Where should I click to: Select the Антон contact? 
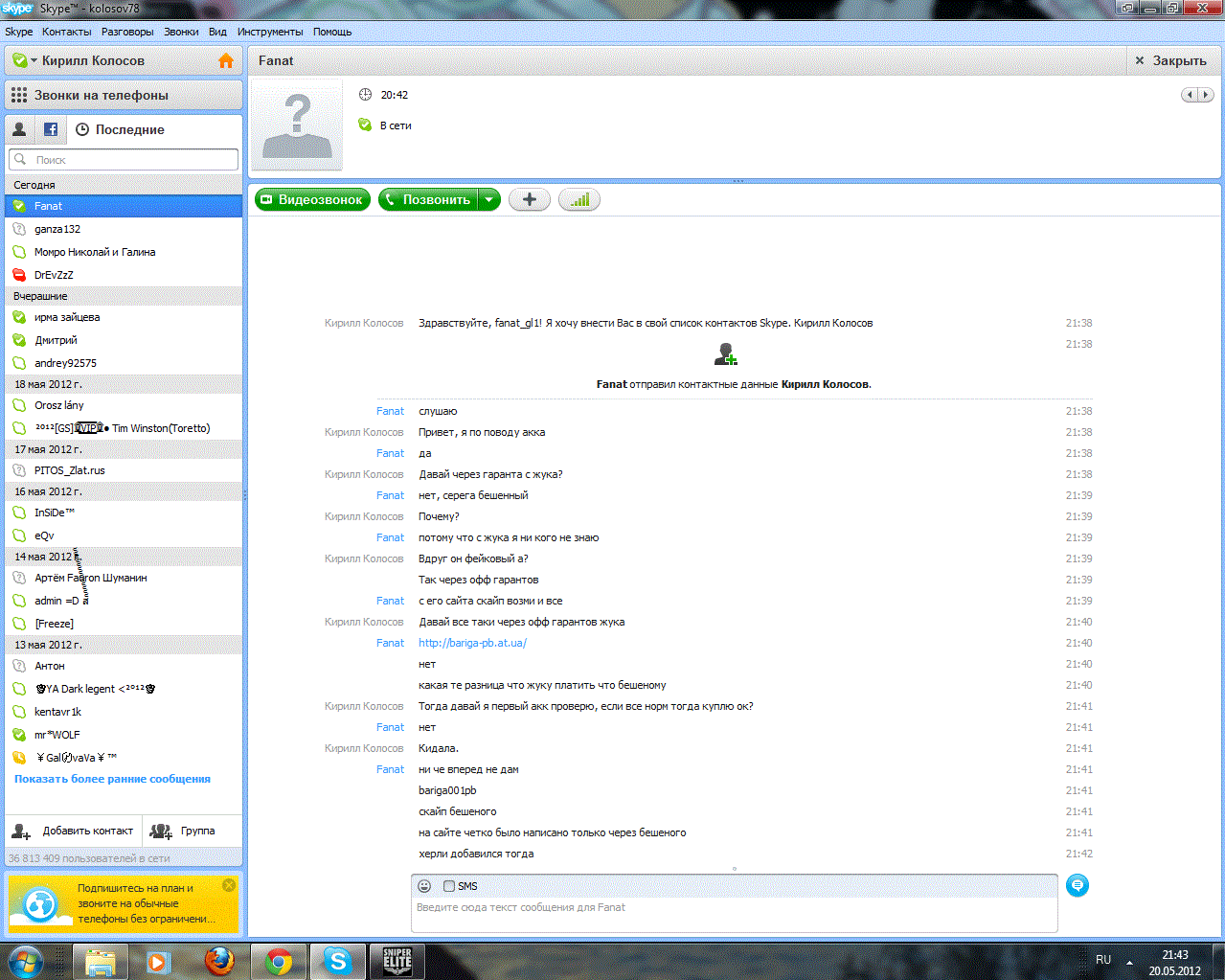tap(124, 666)
